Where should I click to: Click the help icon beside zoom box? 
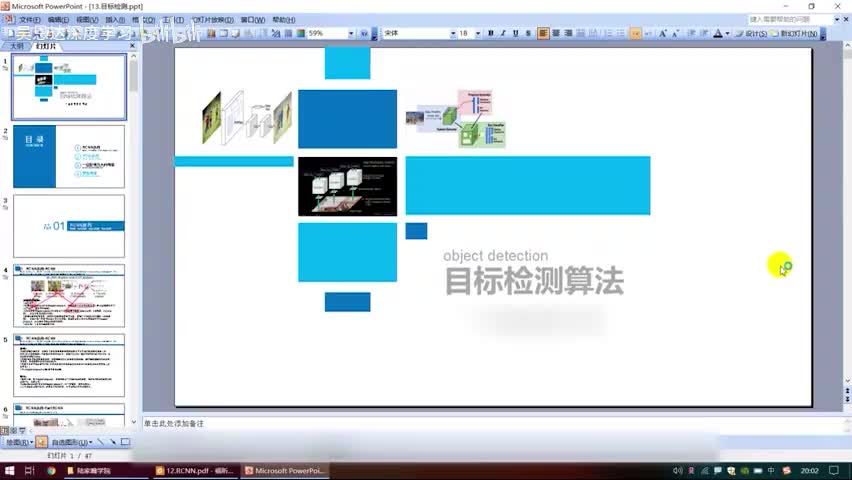click(364, 33)
